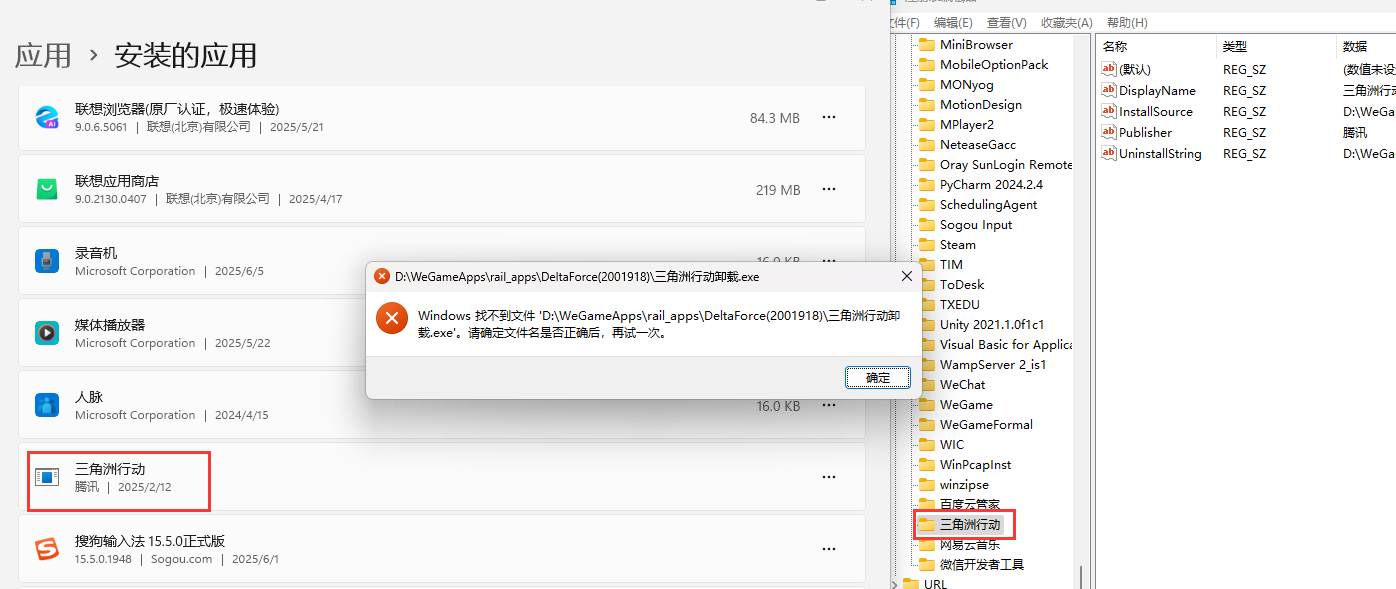Click the UninstallString string value icon
Image resolution: width=1396 pixels, height=589 pixels.
click(x=1109, y=153)
